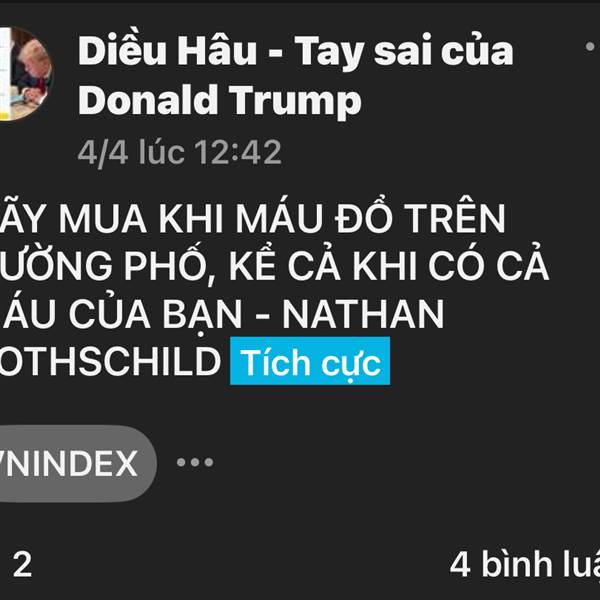This screenshot has width=600, height=600.
Task: Click the word ROTHSCHILD in the post
Action: [110, 361]
